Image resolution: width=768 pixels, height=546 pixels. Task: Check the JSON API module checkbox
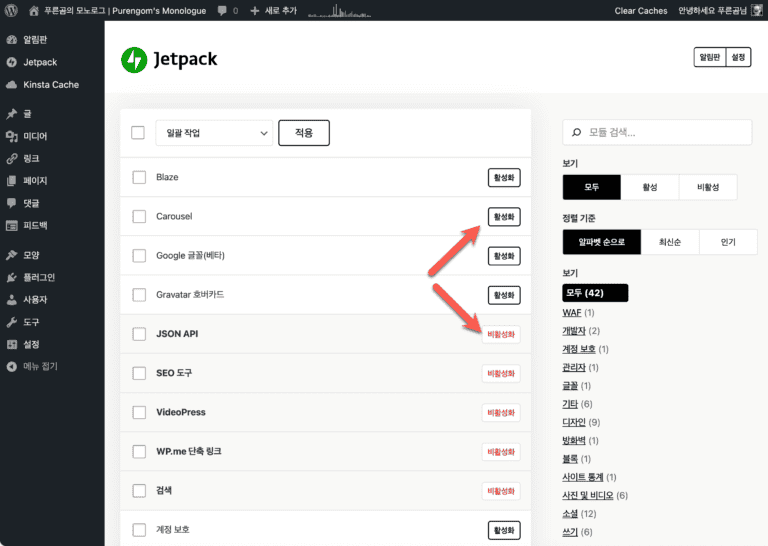click(139, 334)
